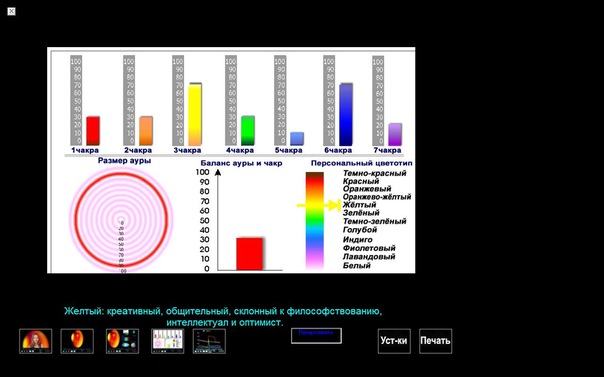The width and height of the screenshot is (604, 377).
Task: Click the rainbow Персональный цветотип spectrum strip
Action: click(x=315, y=220)
